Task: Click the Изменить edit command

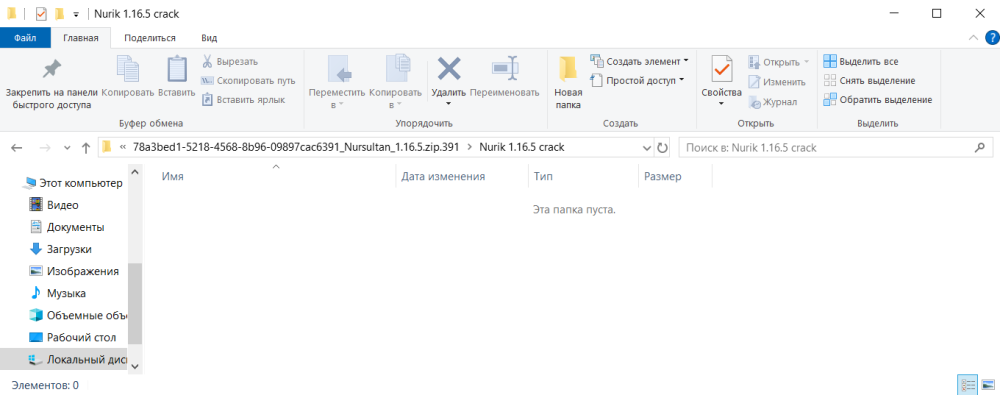Action: coord(777,82)
